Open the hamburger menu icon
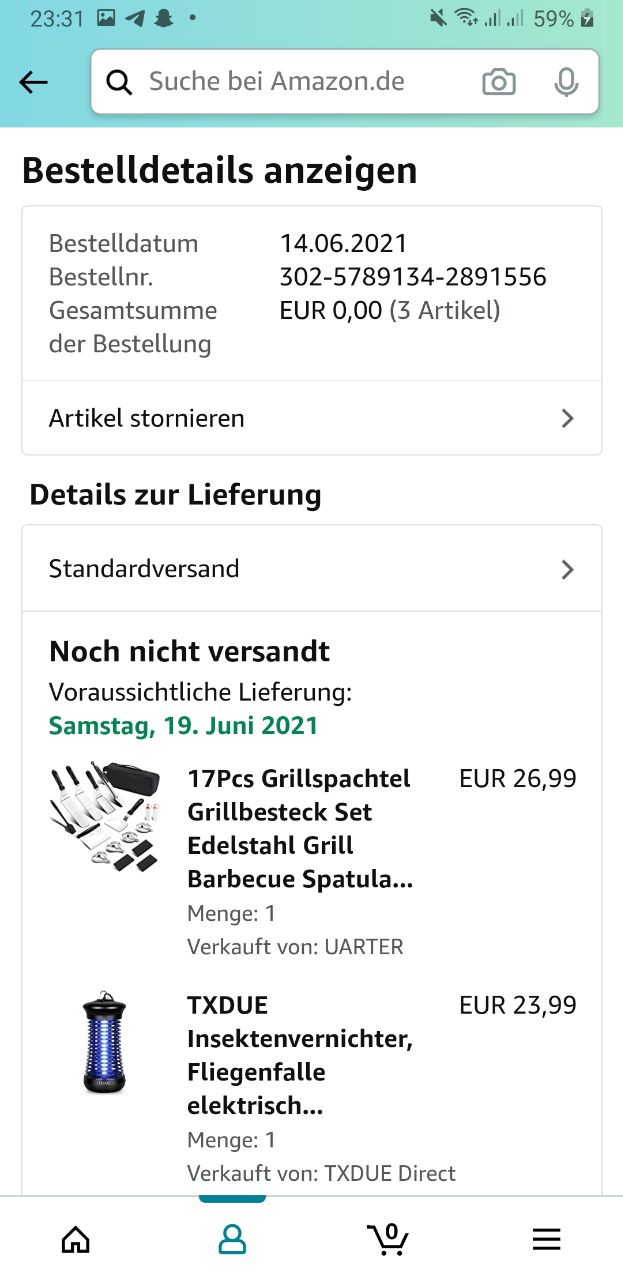623x1280 pixels. click(x=546, y=1240)
